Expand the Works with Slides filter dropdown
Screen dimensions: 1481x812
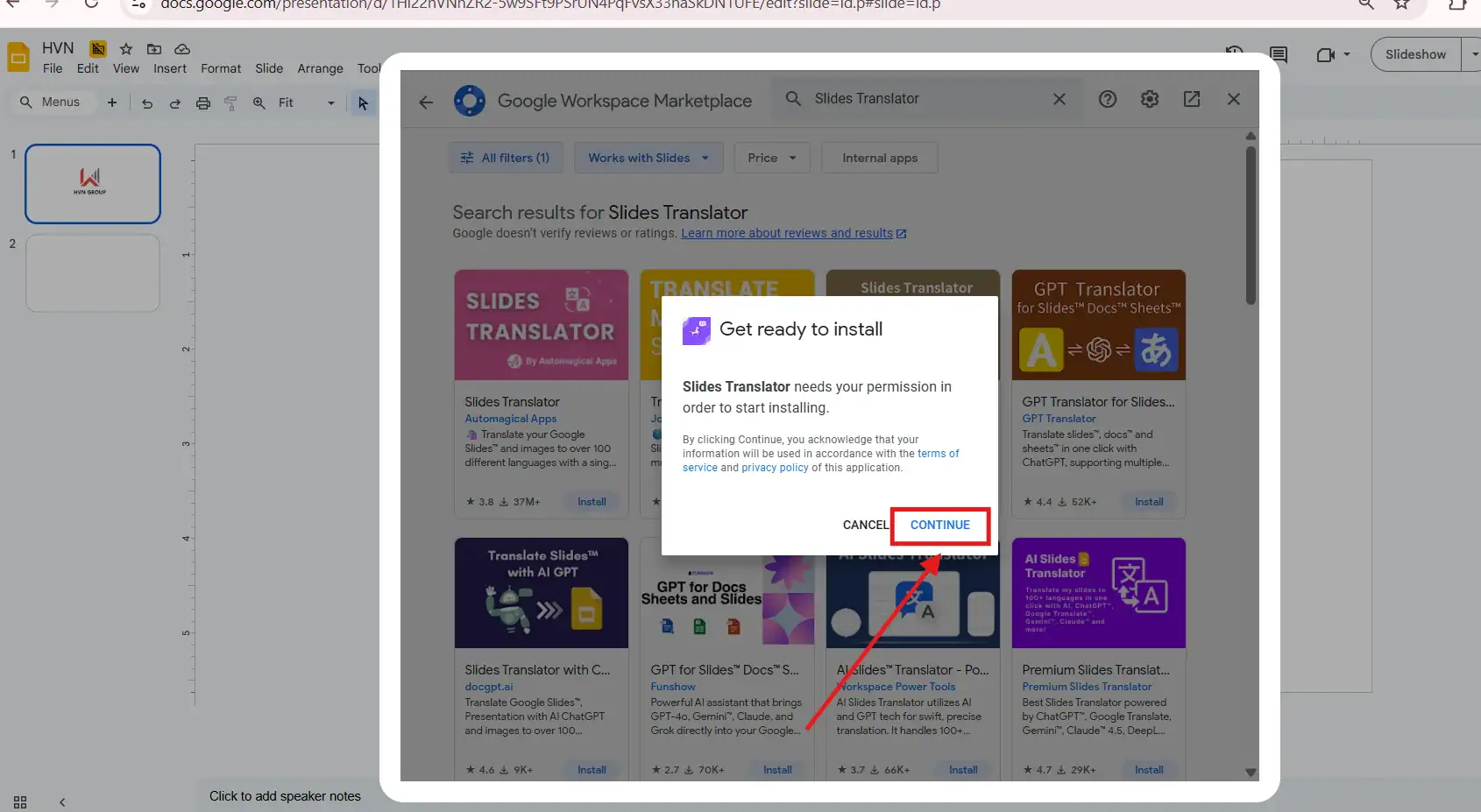click(648, 158)
